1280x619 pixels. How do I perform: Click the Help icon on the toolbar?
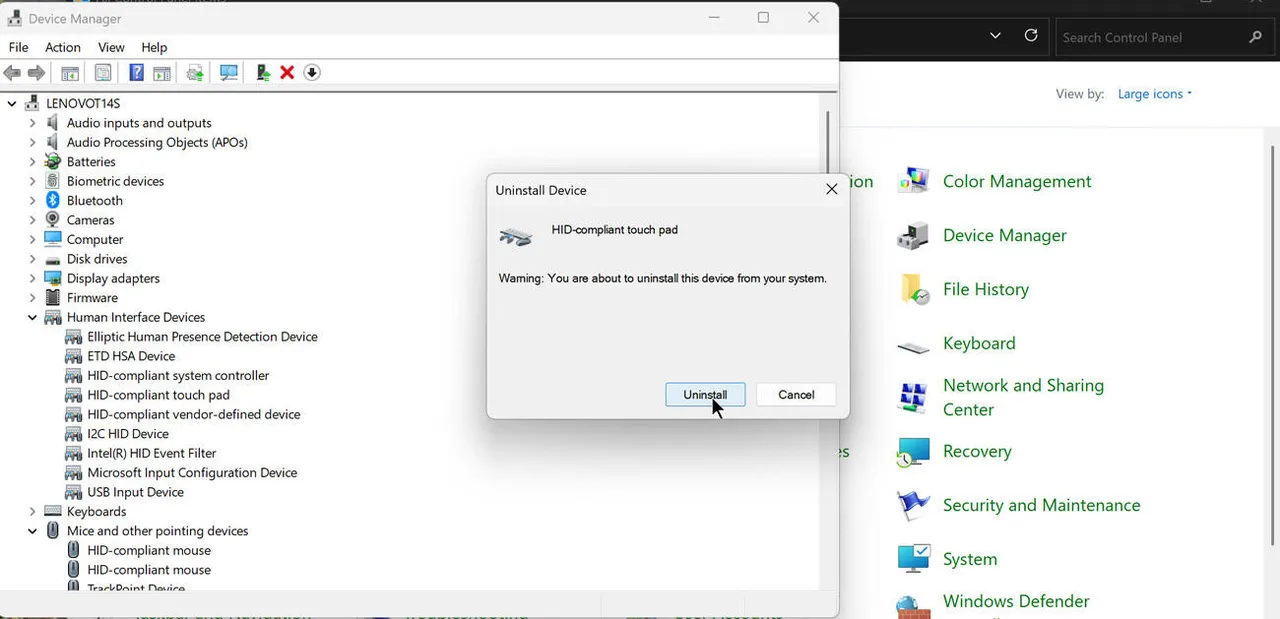(136, 72)
